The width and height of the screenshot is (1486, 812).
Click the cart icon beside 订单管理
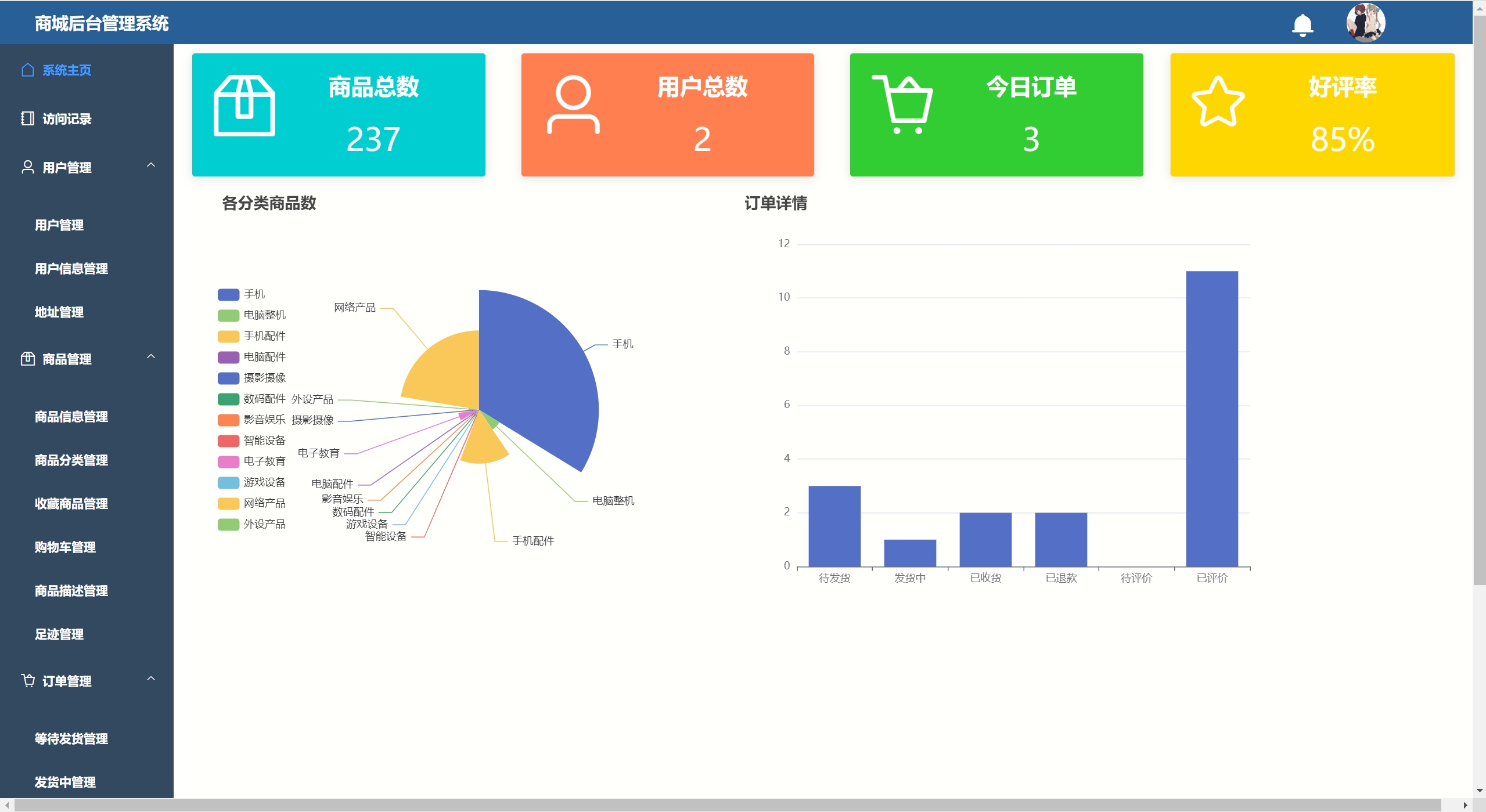pos(27,680)
